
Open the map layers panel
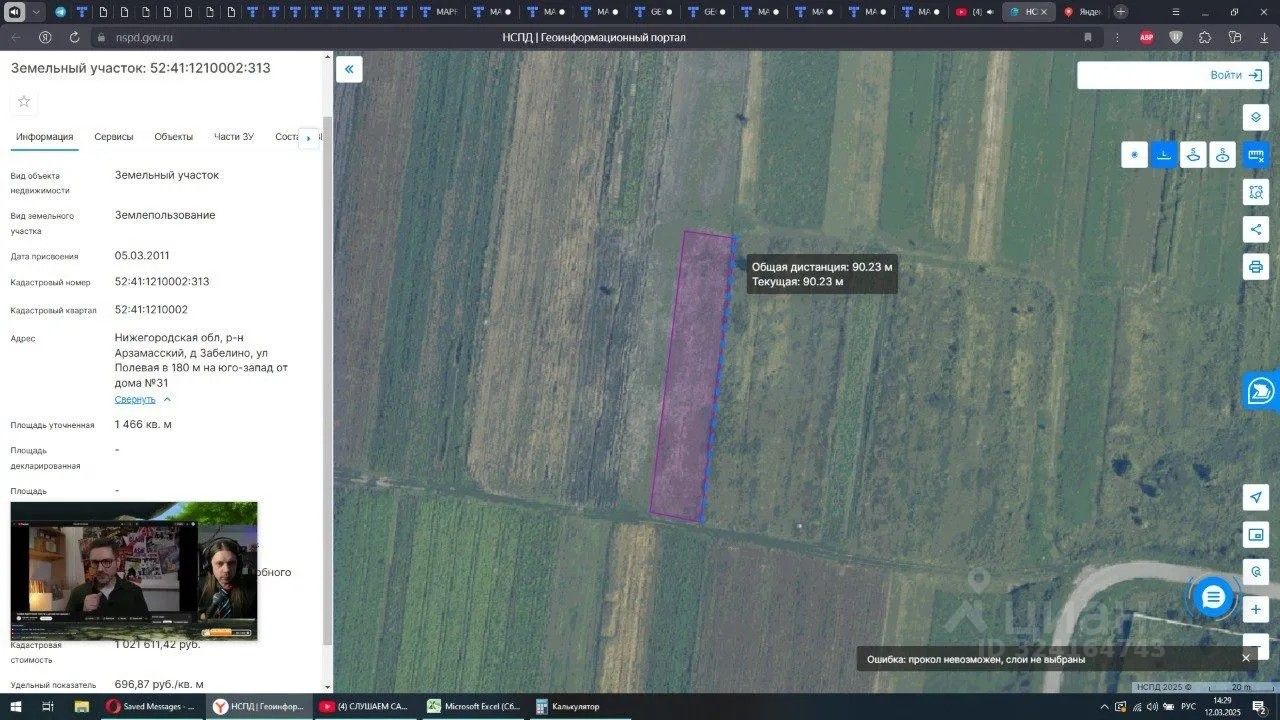click(x=1256, y=117)
